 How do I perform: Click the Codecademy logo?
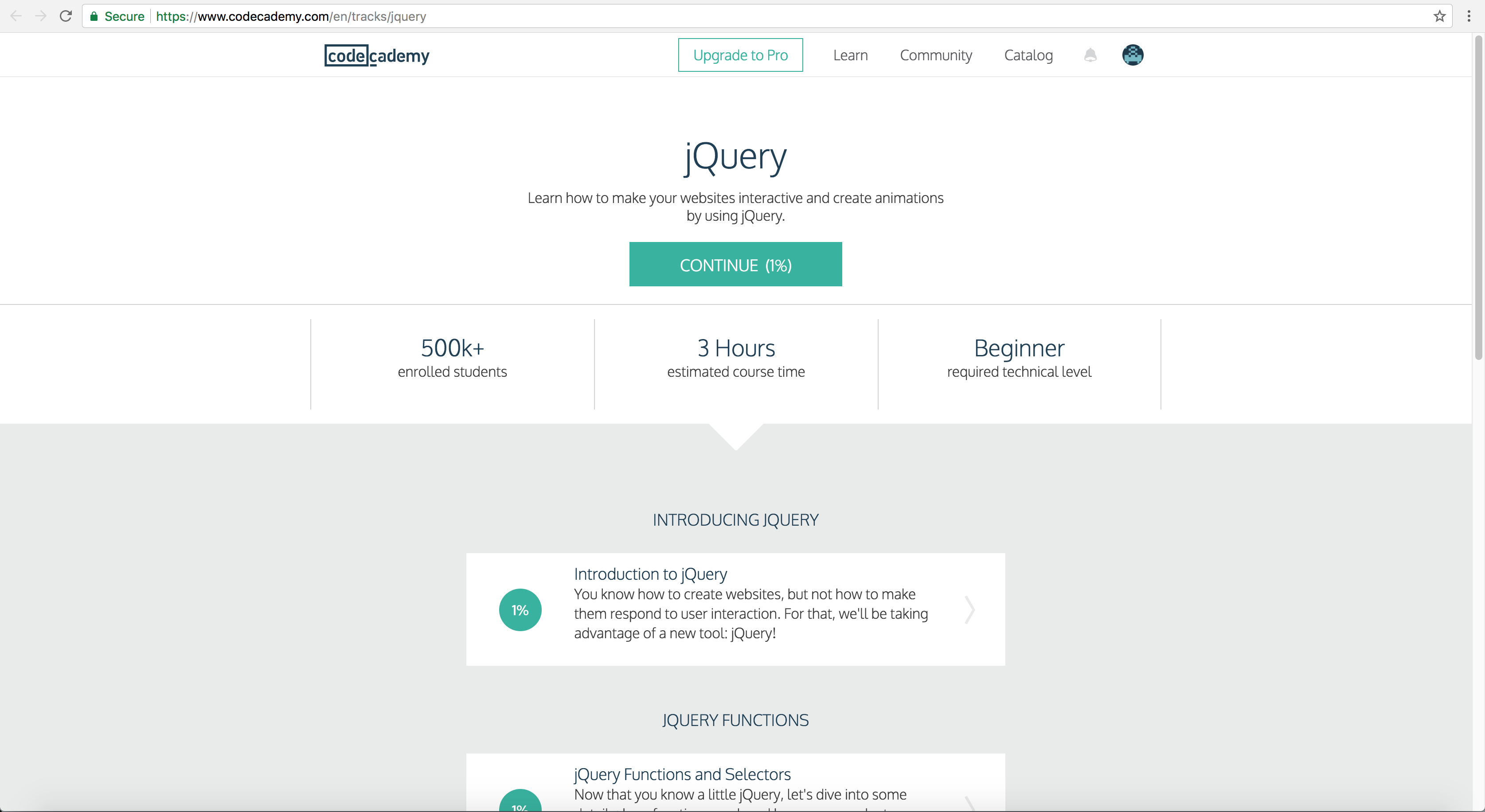pyautogui.click(x=377, y=55)
